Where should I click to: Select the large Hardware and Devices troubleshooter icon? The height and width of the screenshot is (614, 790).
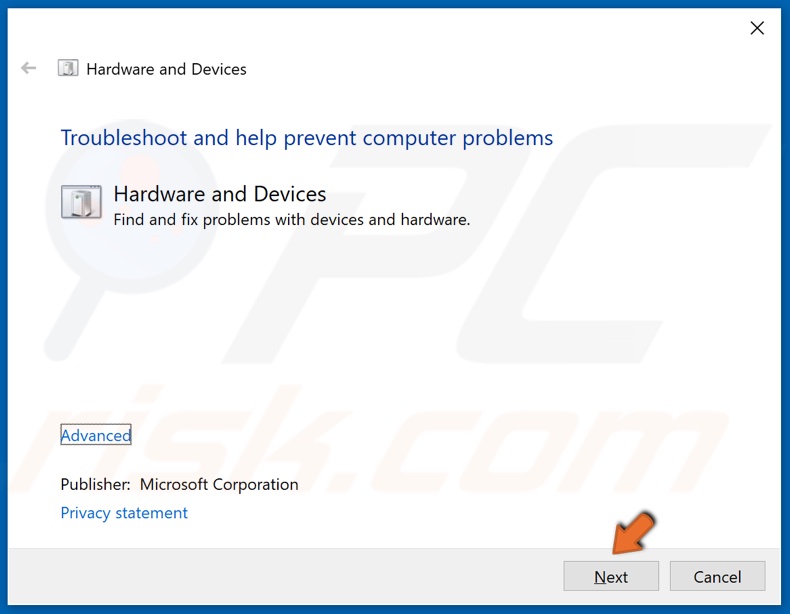pos(81,201)
